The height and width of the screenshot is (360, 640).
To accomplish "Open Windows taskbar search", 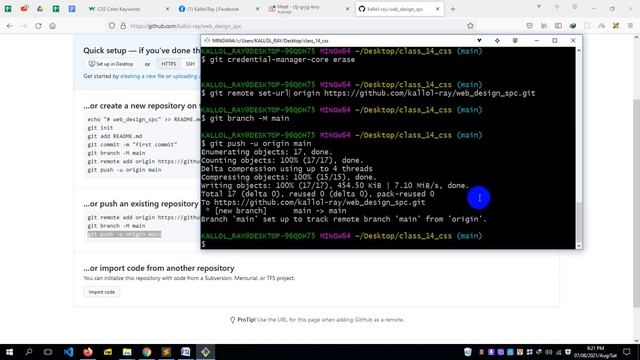I will 29,352.
